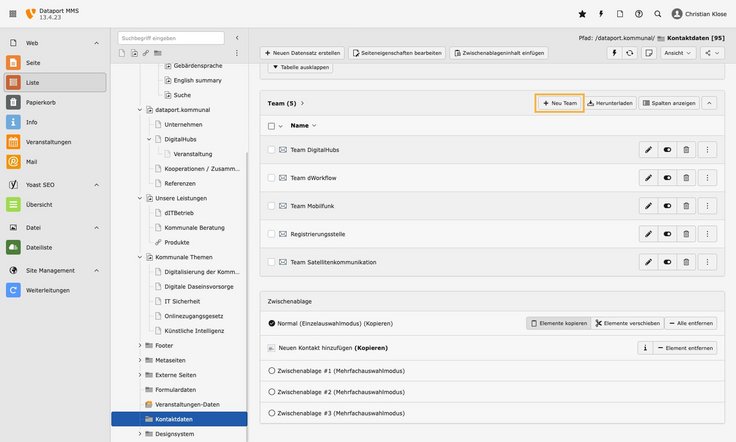Click the search magnifier in top bar
Screen dimensions: 736x442
point(657,14)
